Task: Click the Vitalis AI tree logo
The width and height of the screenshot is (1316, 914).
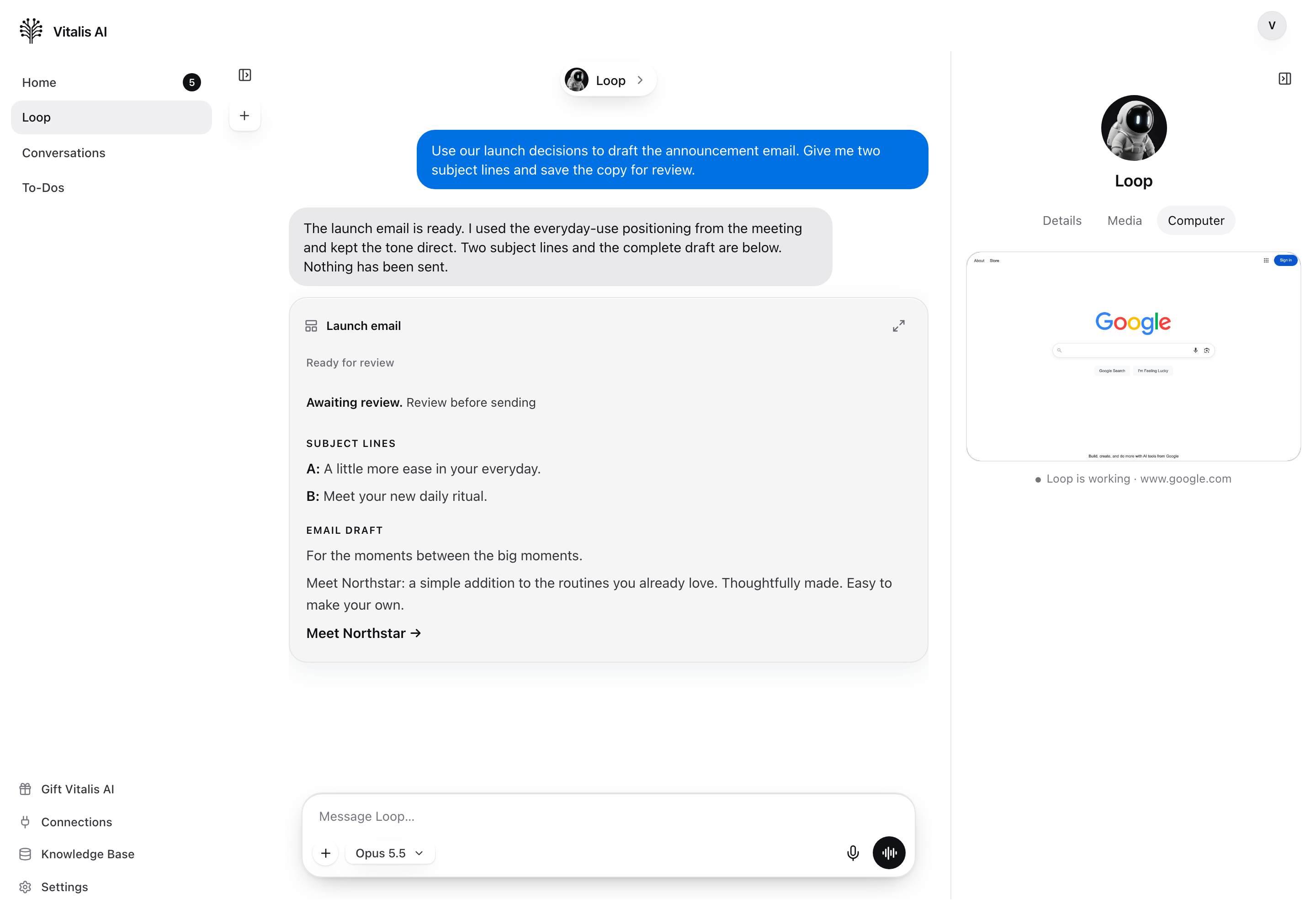Action: point(31,31)
